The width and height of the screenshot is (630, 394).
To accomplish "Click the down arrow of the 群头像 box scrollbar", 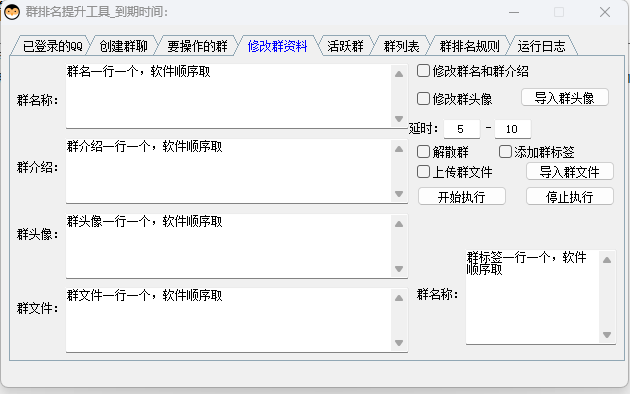I will (399, 269).
